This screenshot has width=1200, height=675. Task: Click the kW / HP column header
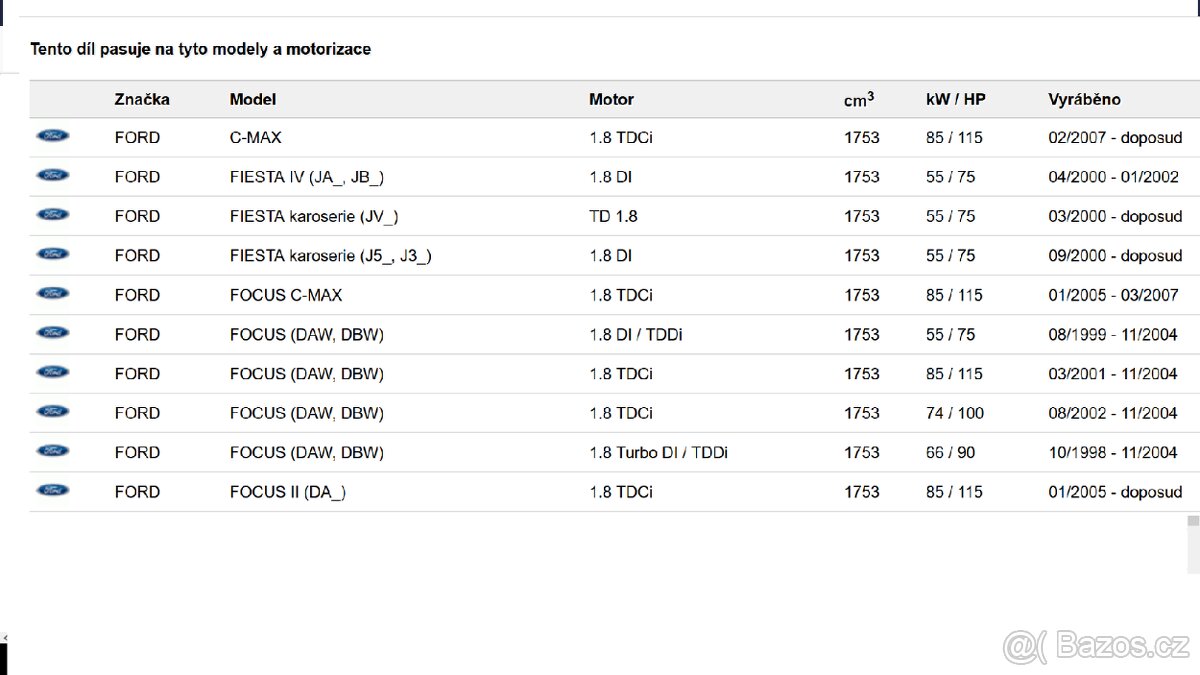[x=955, y=99]
